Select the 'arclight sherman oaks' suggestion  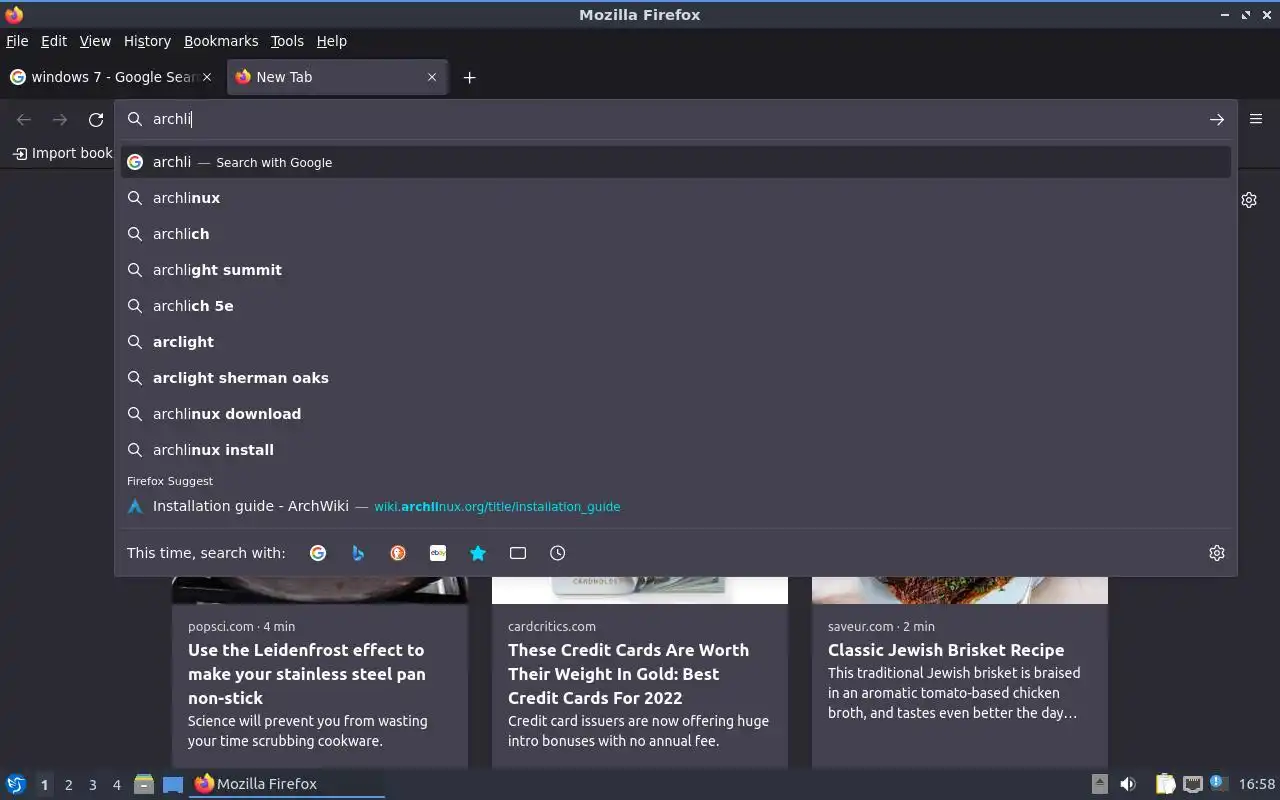tap(676, 378)
